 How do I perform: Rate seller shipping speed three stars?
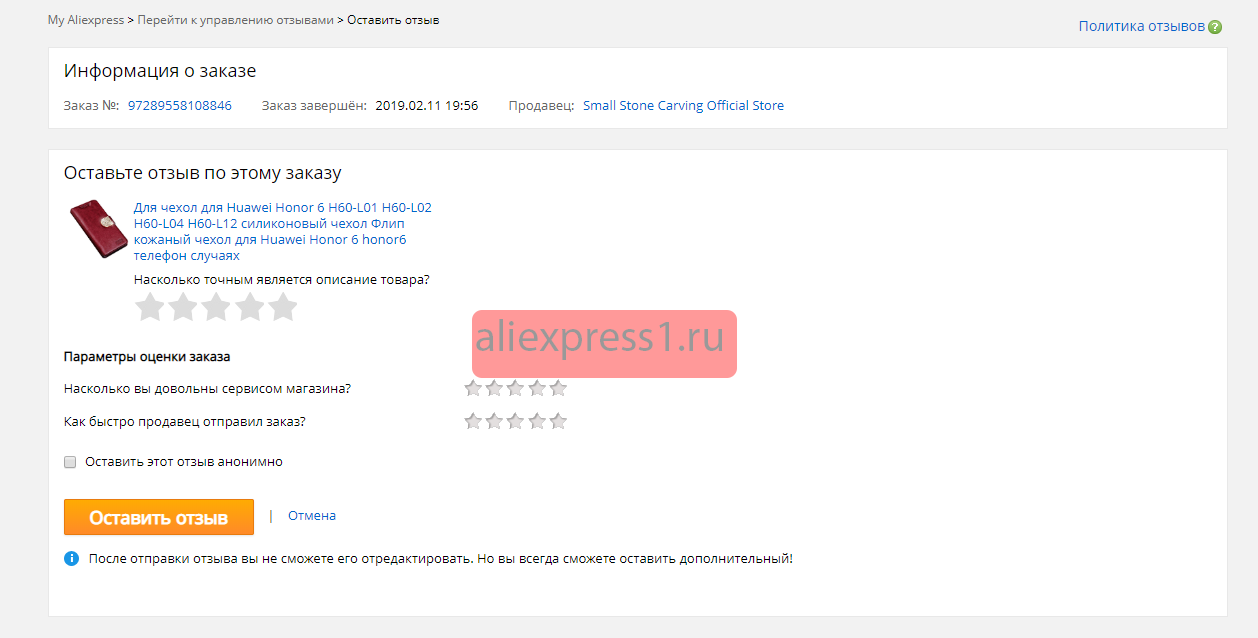pos(516,421)
